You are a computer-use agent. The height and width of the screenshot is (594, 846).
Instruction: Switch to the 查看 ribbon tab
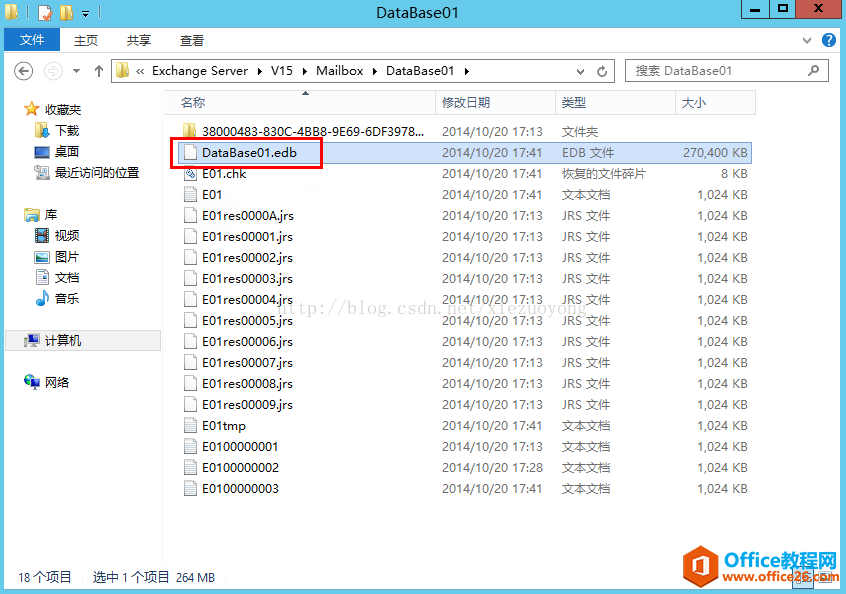pyautogui.click(x=192, y=40)
